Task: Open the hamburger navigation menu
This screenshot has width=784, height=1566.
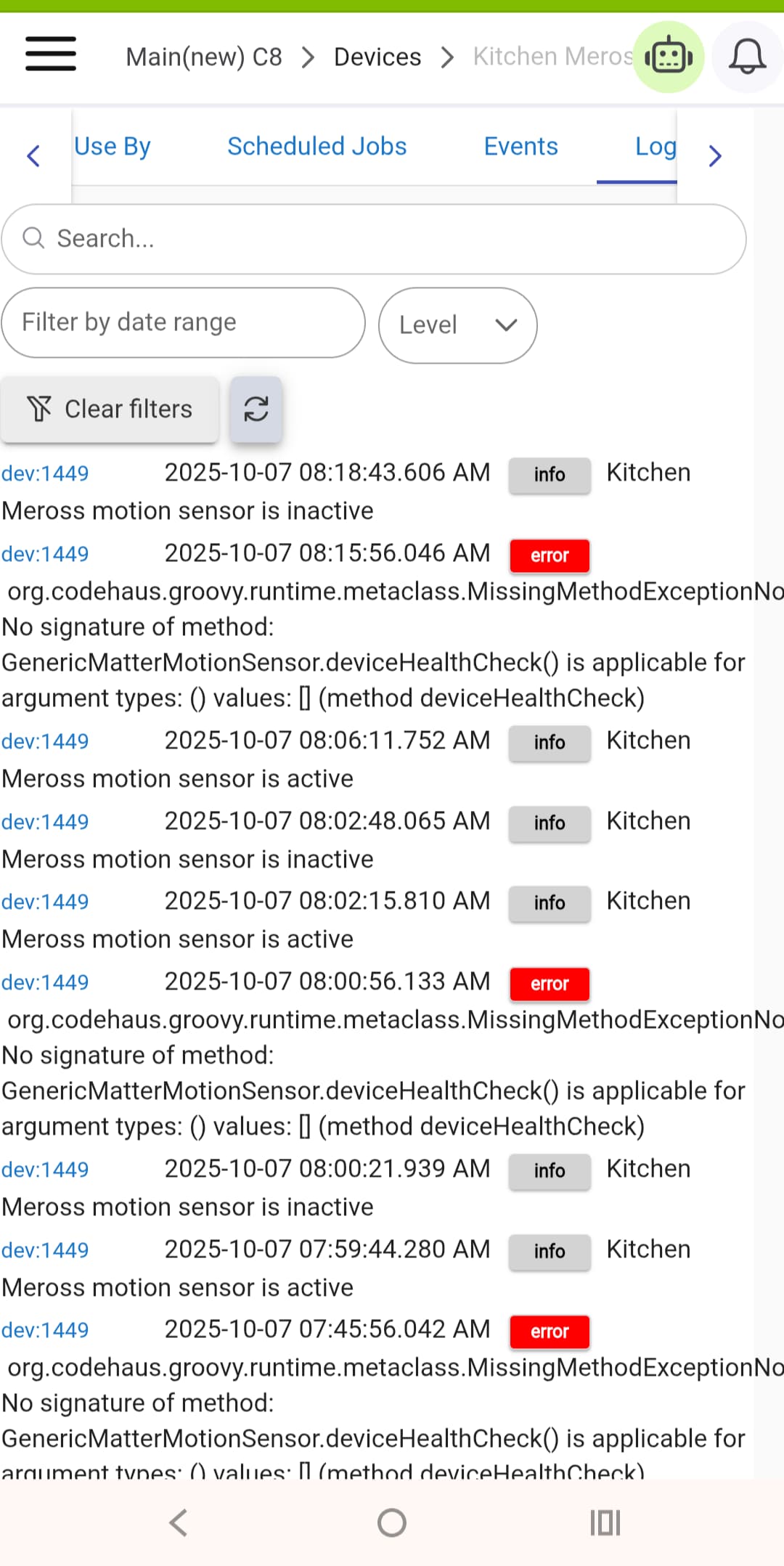Action: click(x=51, y=54)
